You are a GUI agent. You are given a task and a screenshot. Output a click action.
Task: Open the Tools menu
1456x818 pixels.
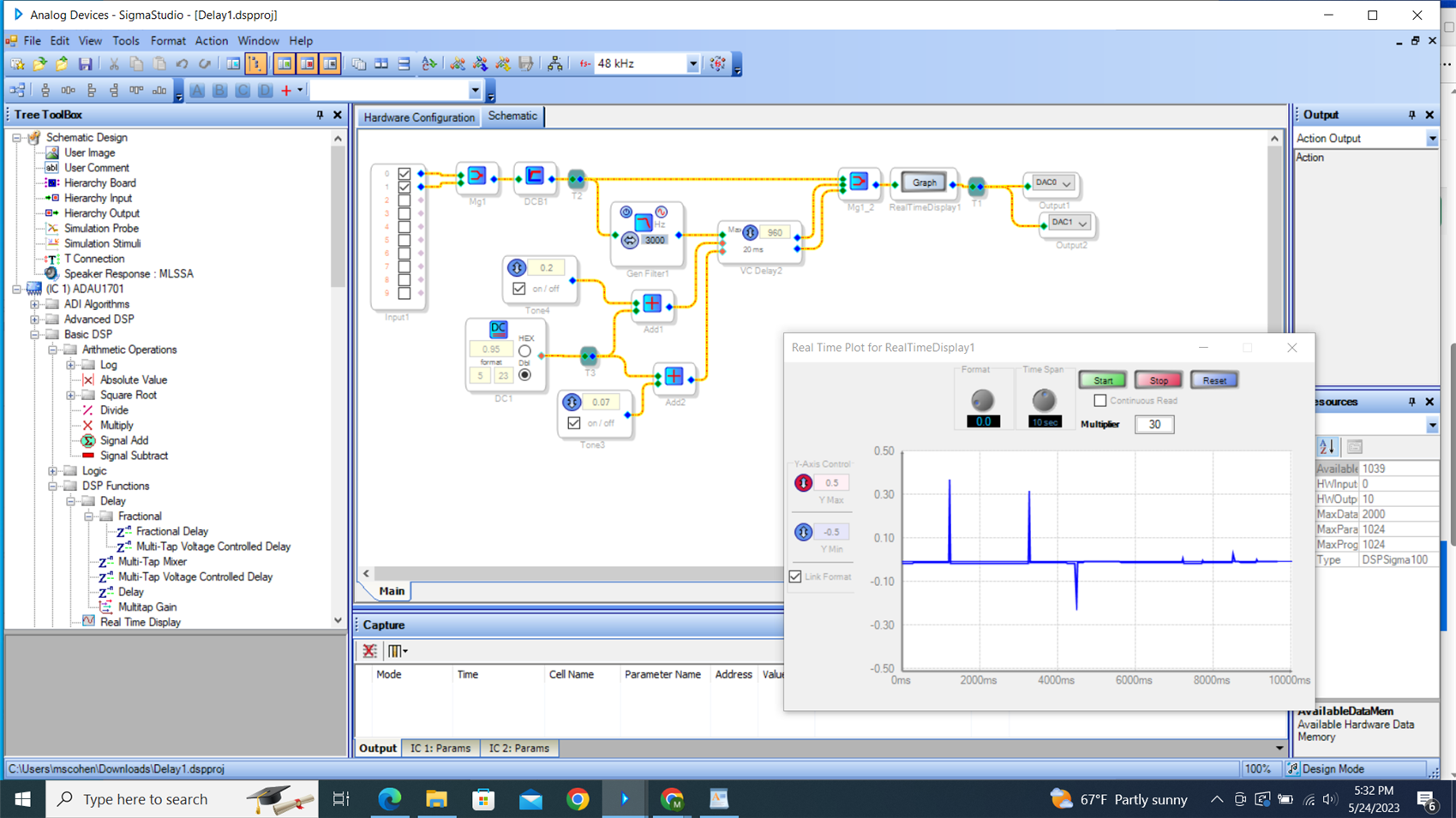point(125,40)
